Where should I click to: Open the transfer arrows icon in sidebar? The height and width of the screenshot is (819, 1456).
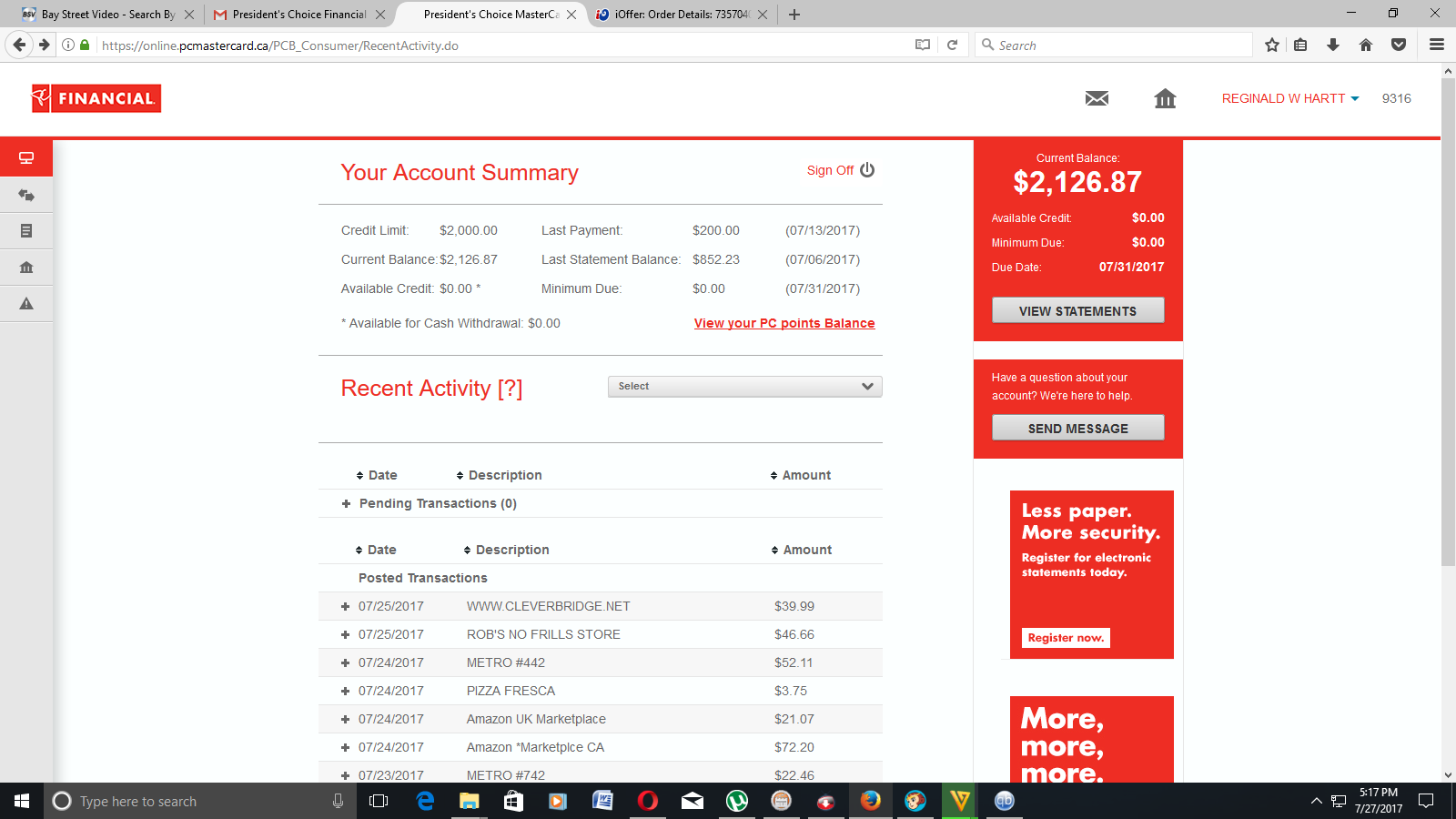(26, 195)
